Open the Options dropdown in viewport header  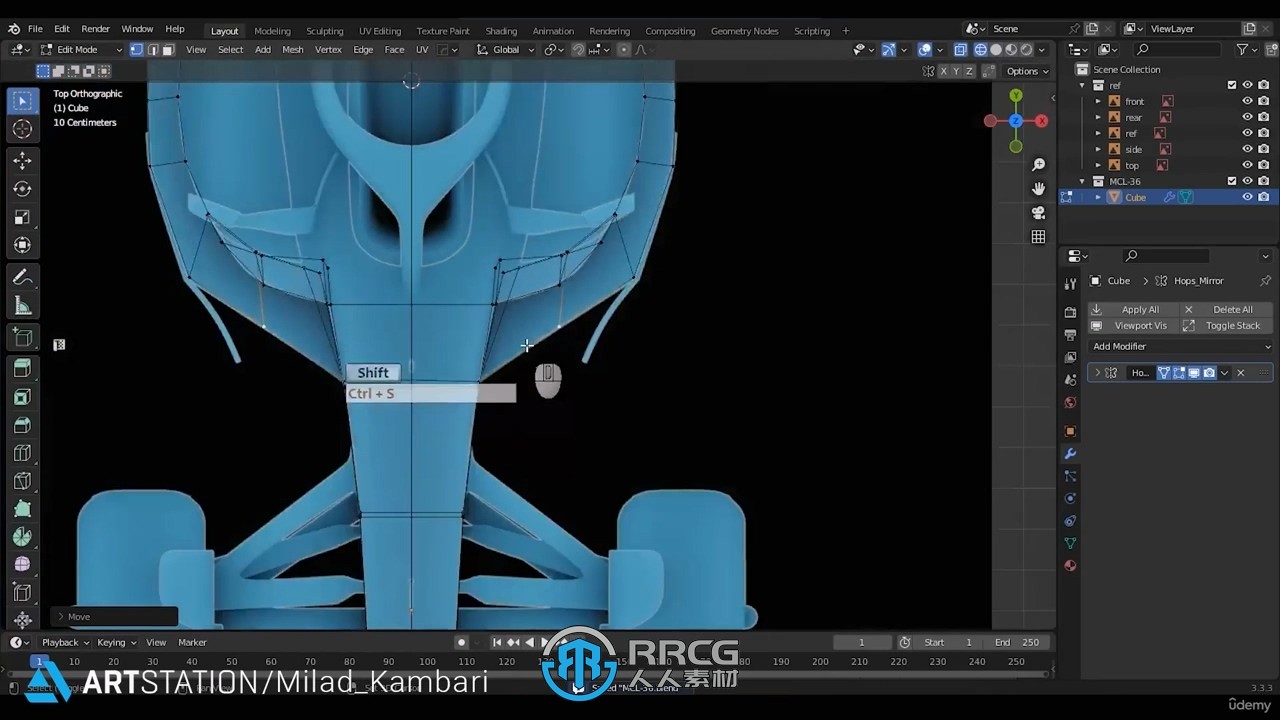tap(1027, 71)
